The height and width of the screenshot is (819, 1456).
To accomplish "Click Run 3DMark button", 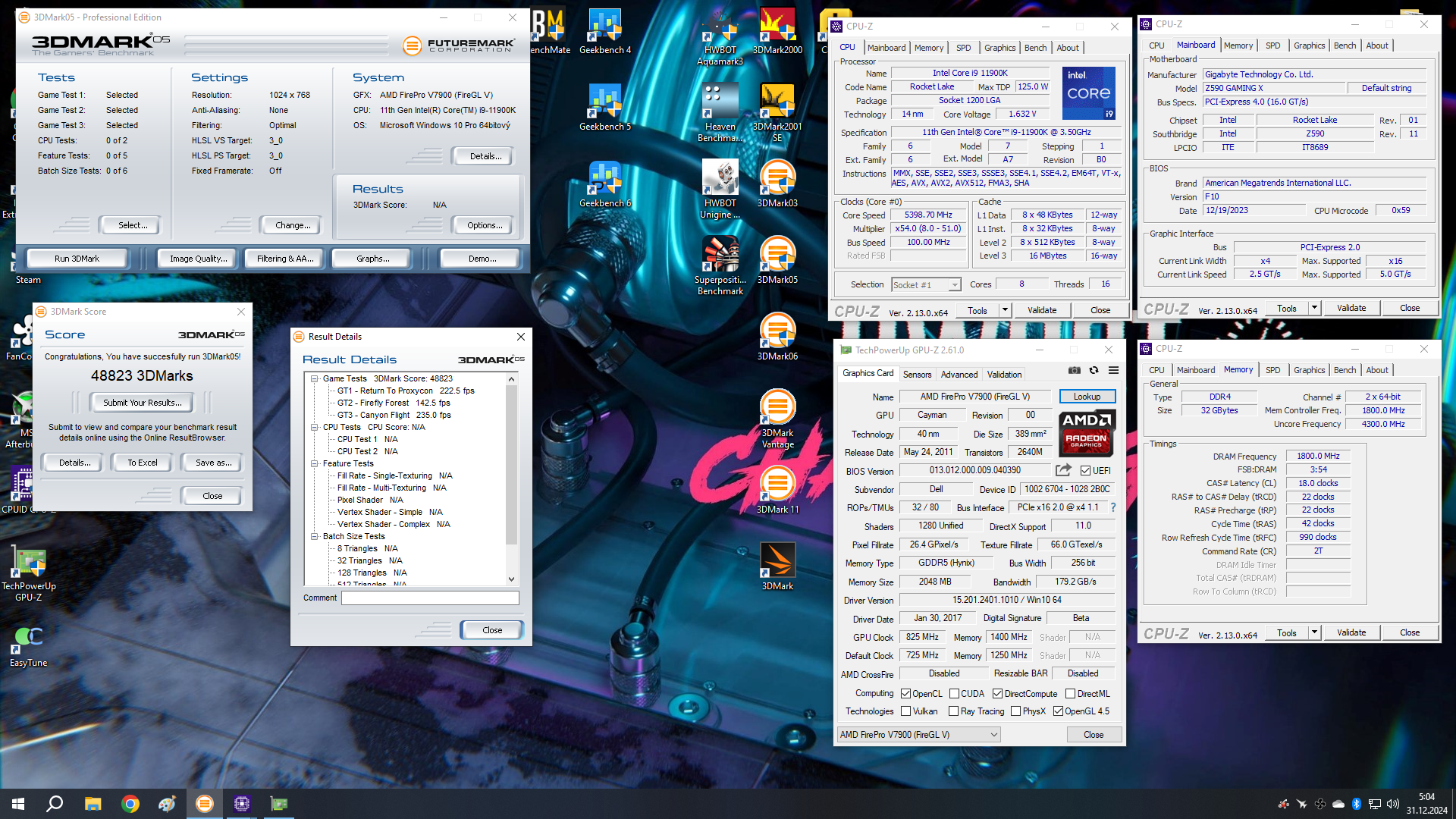I will (77, 259).
